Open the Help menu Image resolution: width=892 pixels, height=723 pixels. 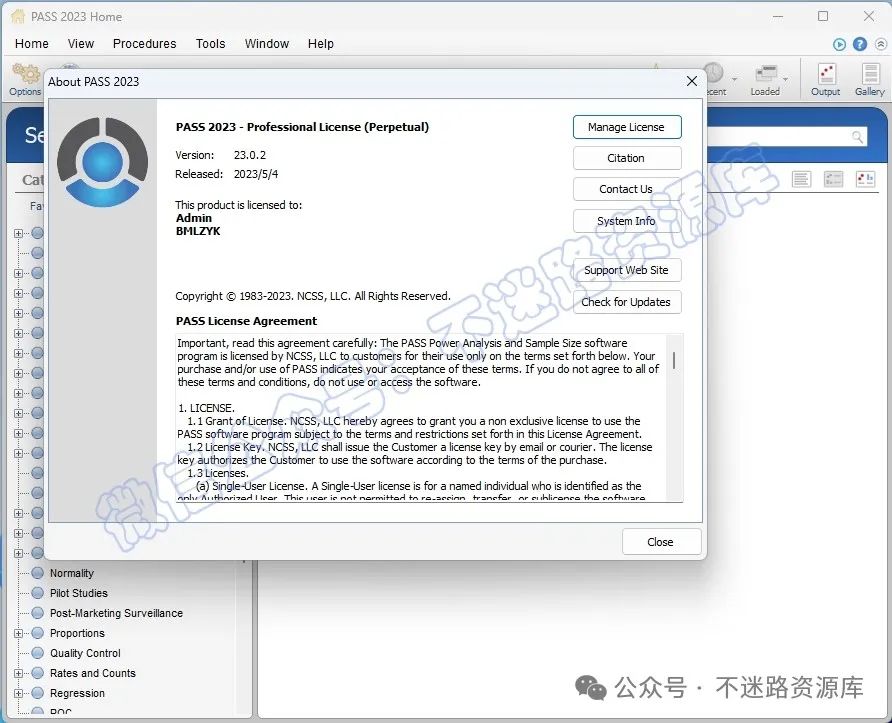tap(321, 44)
